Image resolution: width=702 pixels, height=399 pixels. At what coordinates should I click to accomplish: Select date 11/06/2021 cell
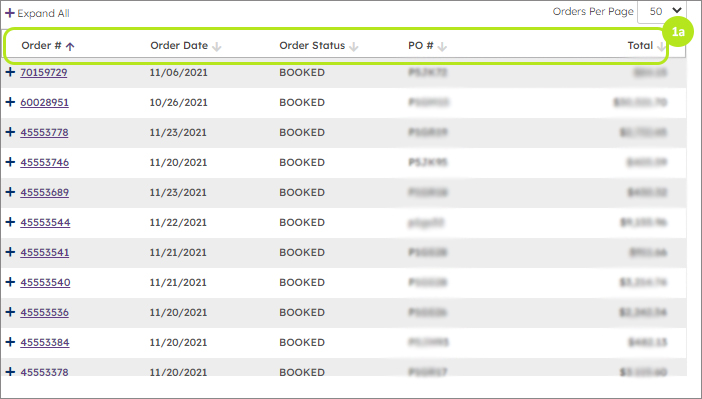tap(179, 73)
